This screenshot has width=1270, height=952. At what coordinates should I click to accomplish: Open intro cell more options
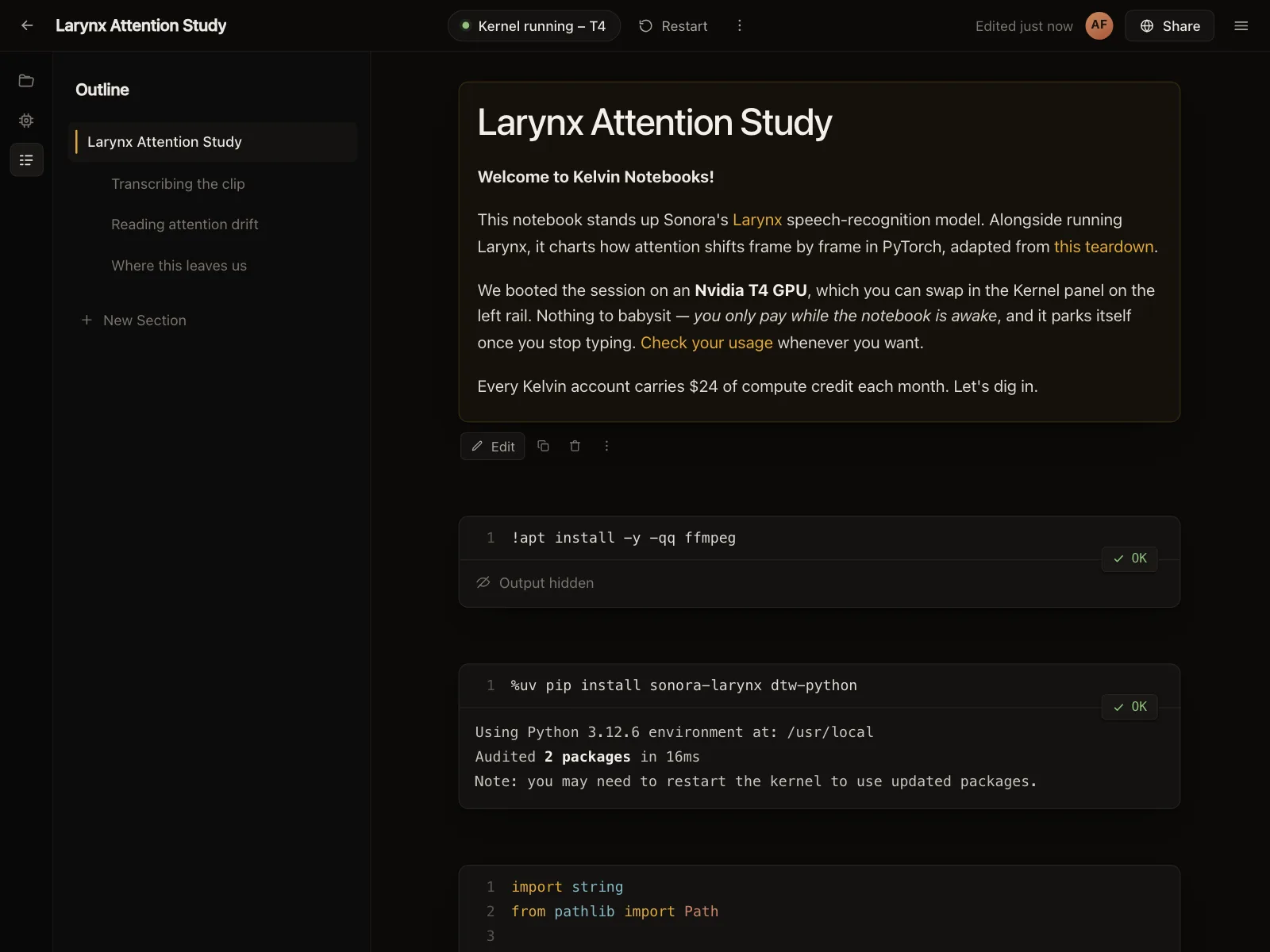(606, 446)
